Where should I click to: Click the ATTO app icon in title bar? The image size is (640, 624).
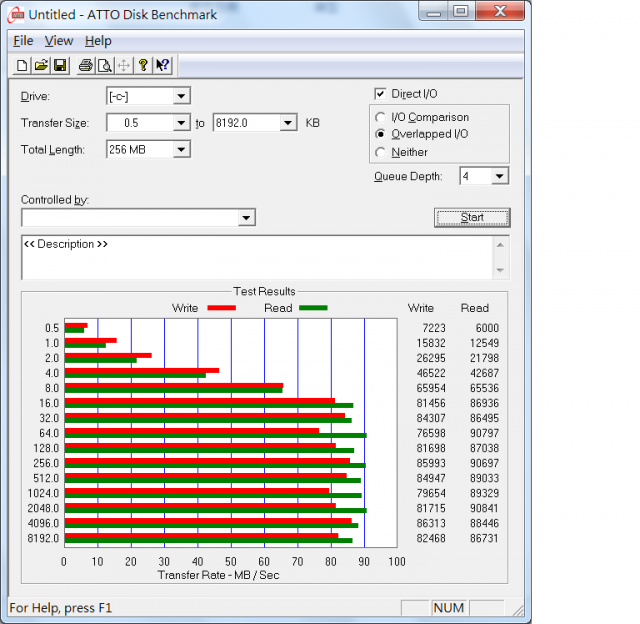point(16,15)
